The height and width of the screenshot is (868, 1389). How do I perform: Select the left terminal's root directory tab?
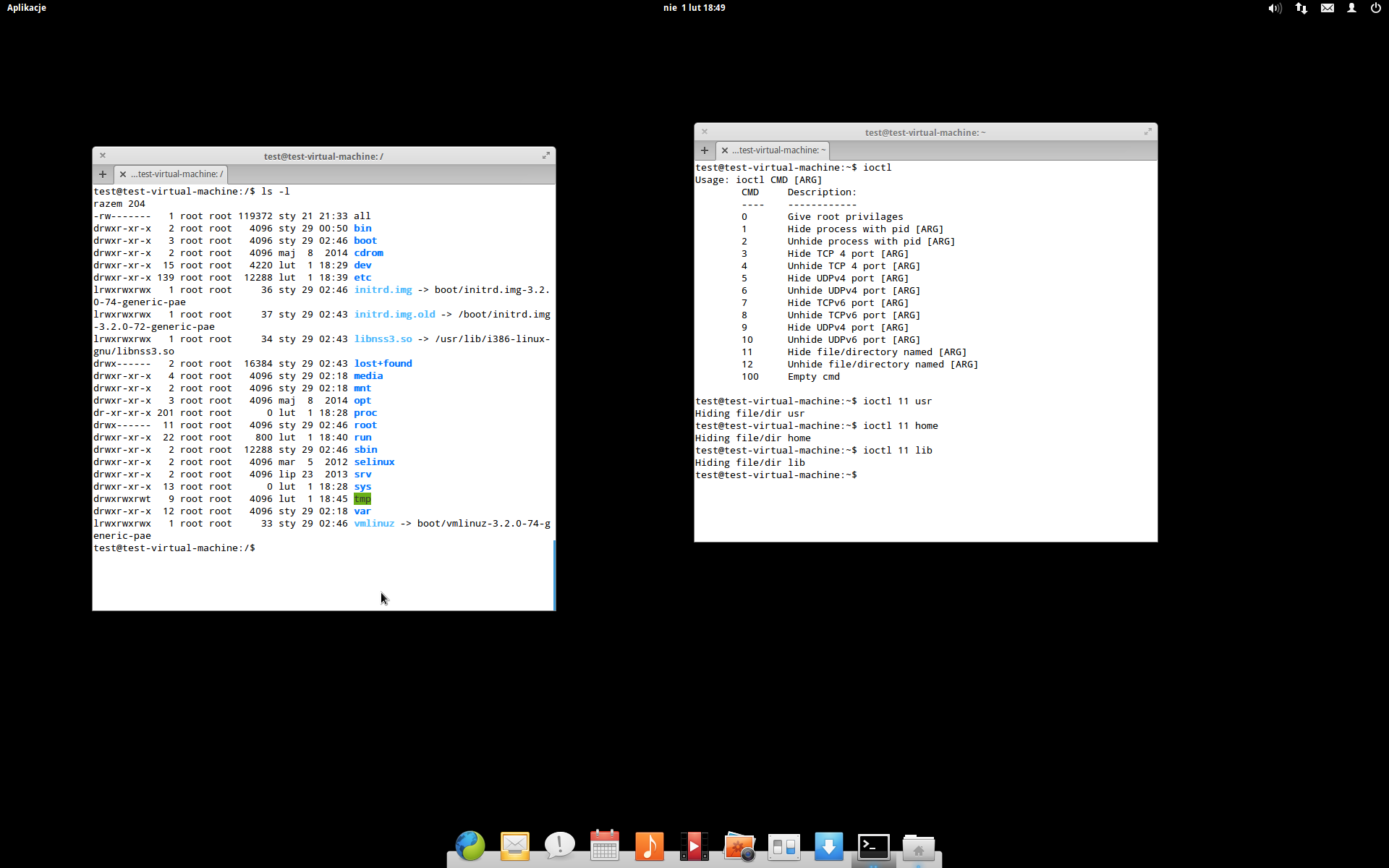tap(177, 174)
